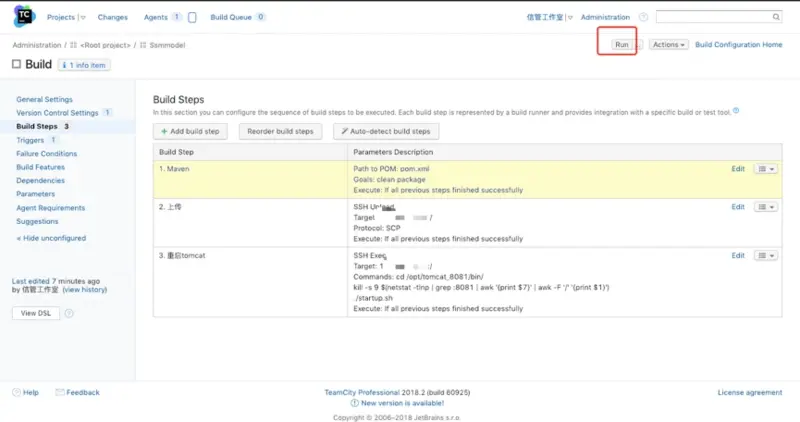800x422 pixels.
Task: Edit the SSH Exec build step
Action: coord(738,256)
